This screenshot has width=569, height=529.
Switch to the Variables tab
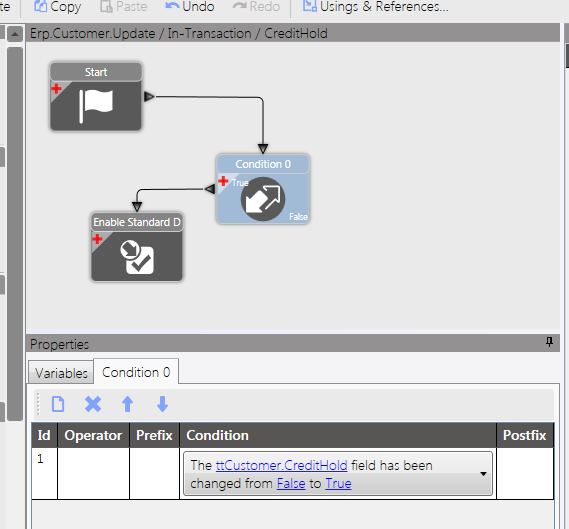(61, 373)
